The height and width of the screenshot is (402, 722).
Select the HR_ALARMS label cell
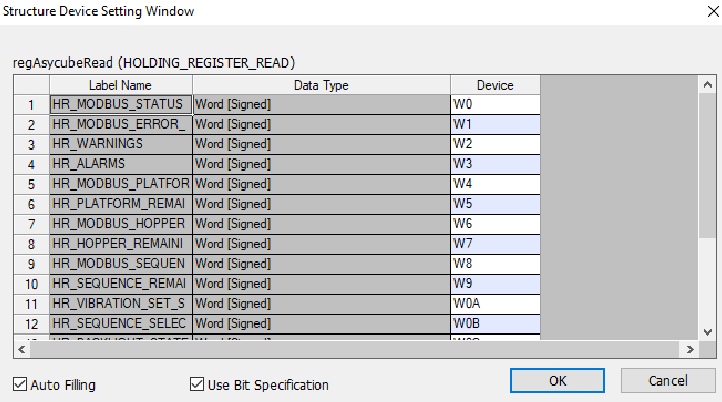click(120, 164)
